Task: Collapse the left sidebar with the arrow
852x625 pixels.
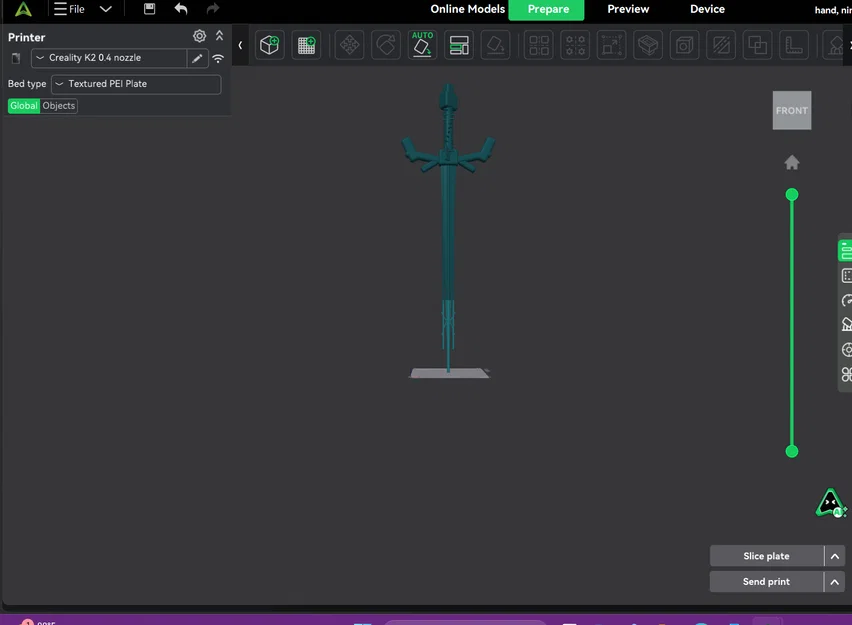Action: click(240, 45)
